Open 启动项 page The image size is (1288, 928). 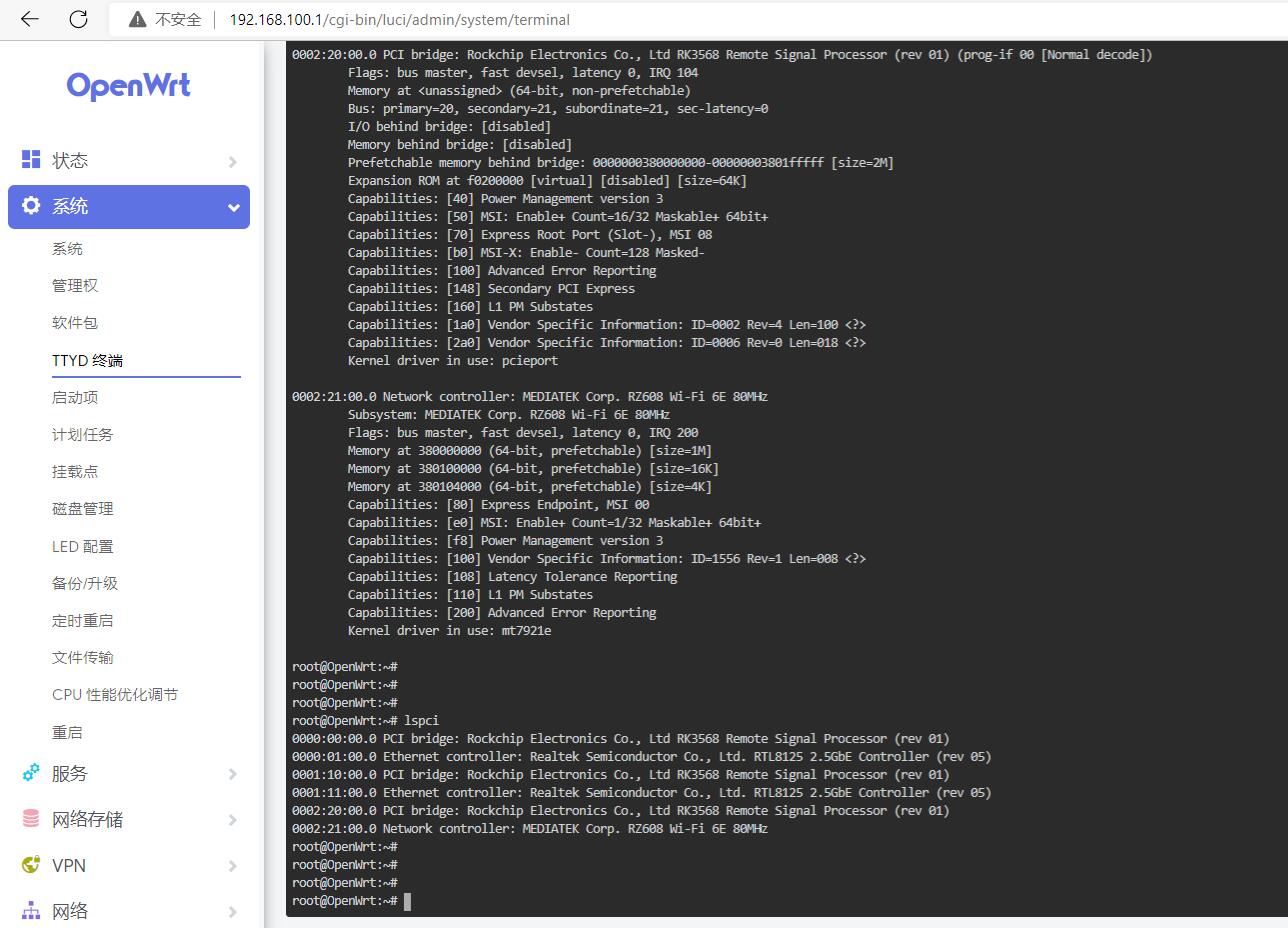click(x=75, y=397)
